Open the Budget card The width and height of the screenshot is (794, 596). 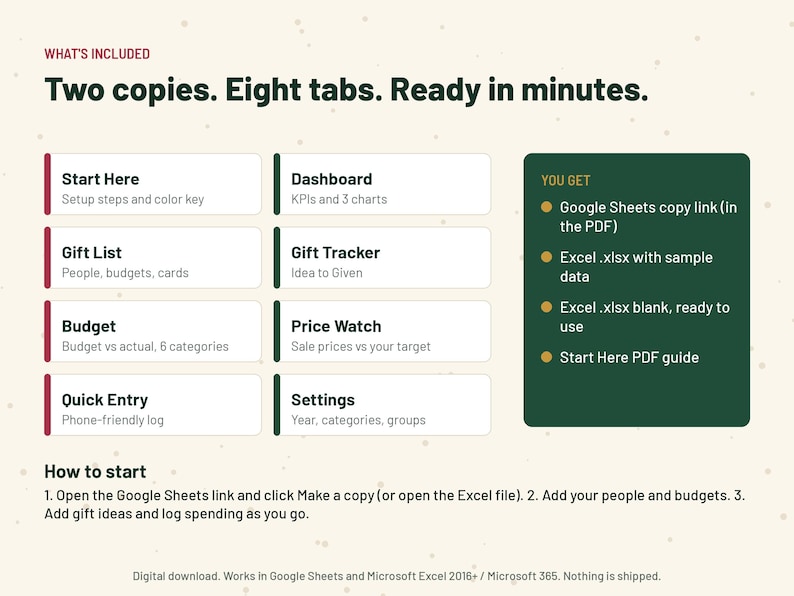(x=153, y=331)
